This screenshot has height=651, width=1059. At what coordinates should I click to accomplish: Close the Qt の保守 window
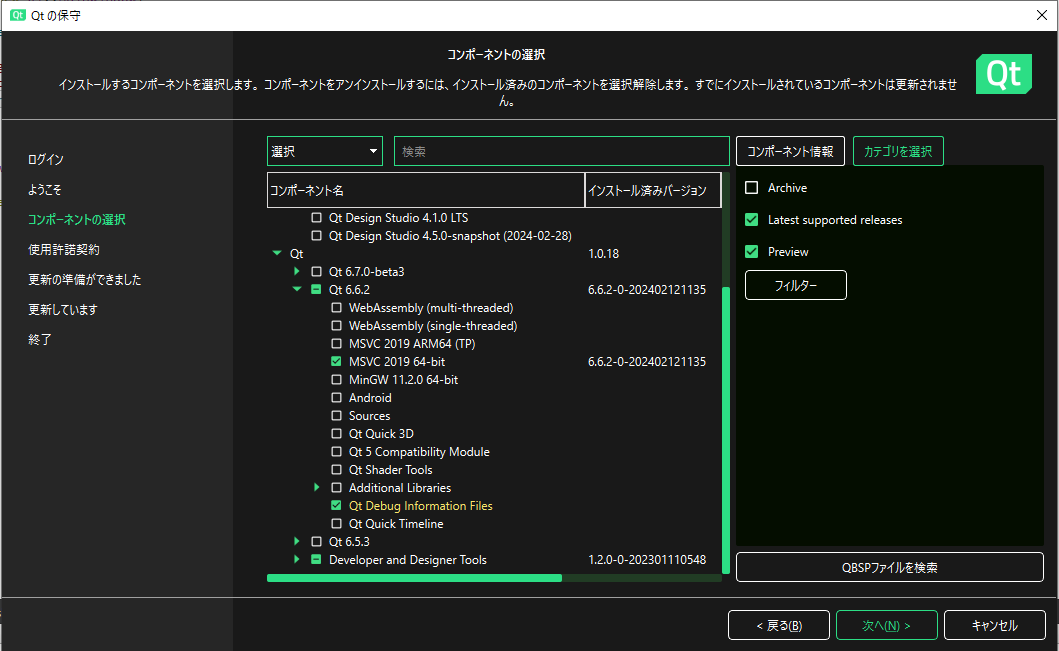pyautogui.click(x=1041, y=15)
